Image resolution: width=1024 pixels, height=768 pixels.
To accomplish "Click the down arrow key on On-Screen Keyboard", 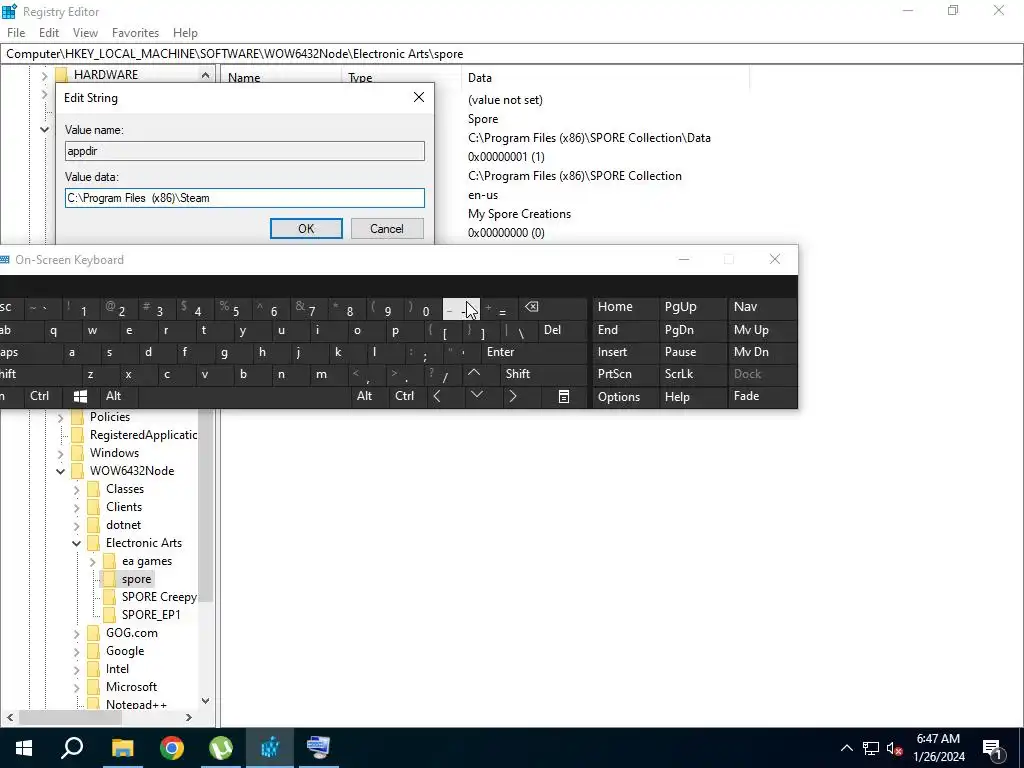I will (x=477, y=395).
